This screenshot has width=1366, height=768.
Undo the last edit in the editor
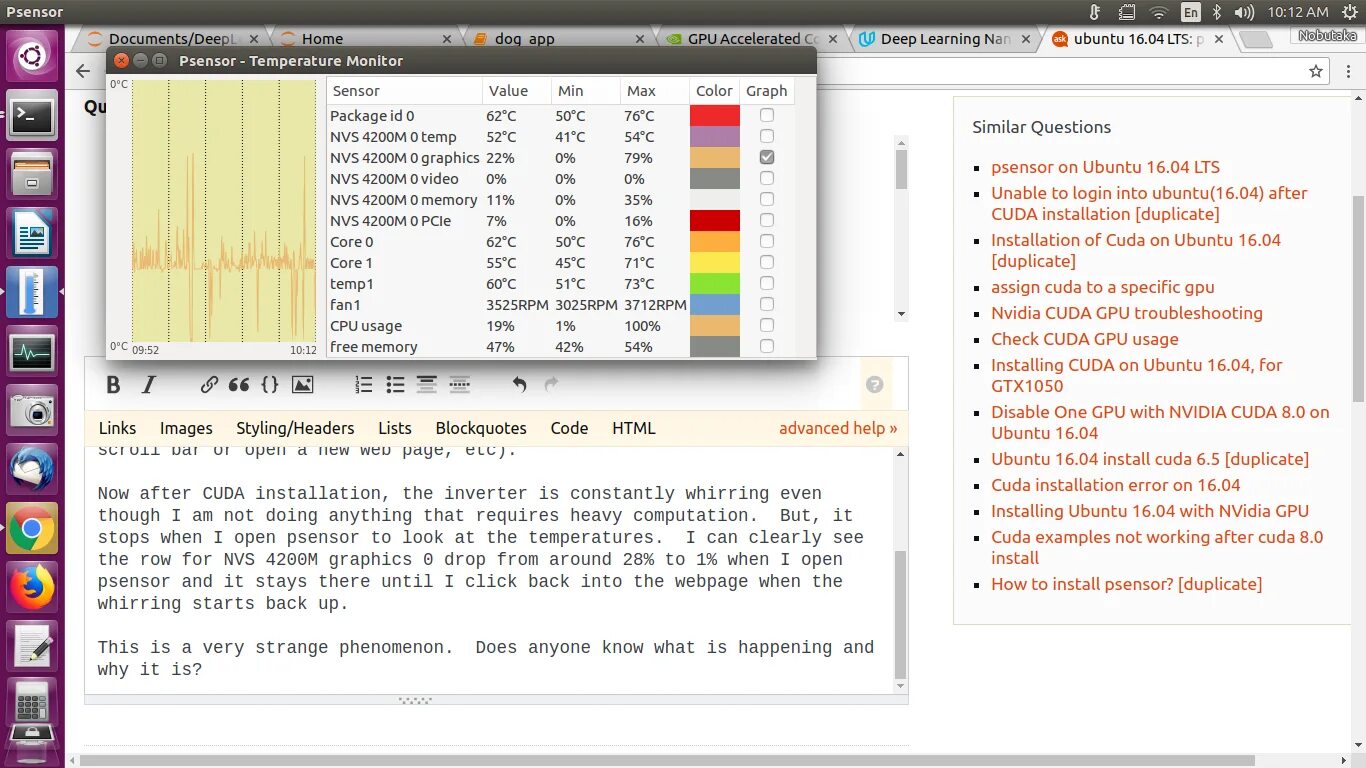click(519, 385)
